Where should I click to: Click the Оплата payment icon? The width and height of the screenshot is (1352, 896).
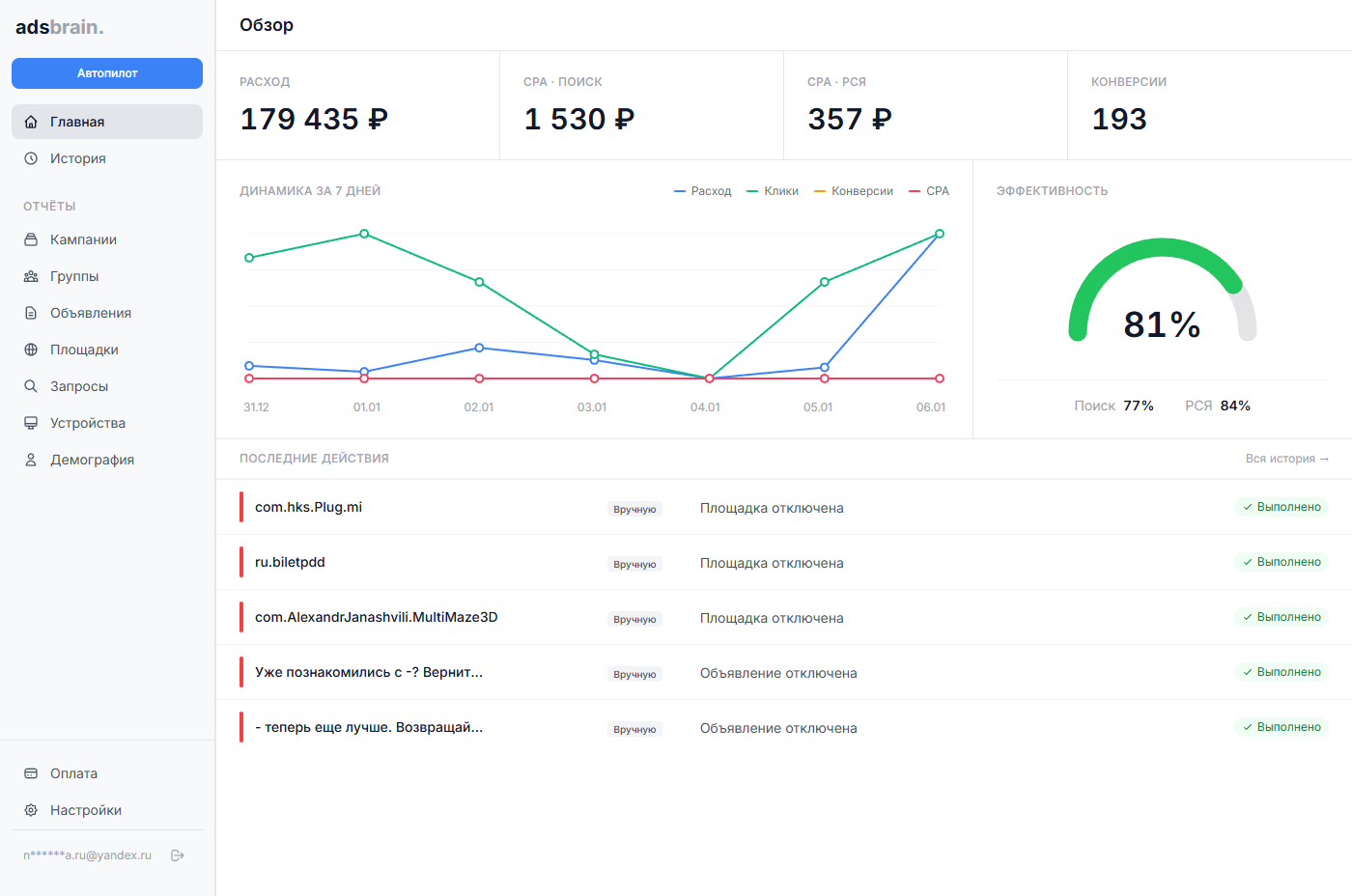(30, 772)
